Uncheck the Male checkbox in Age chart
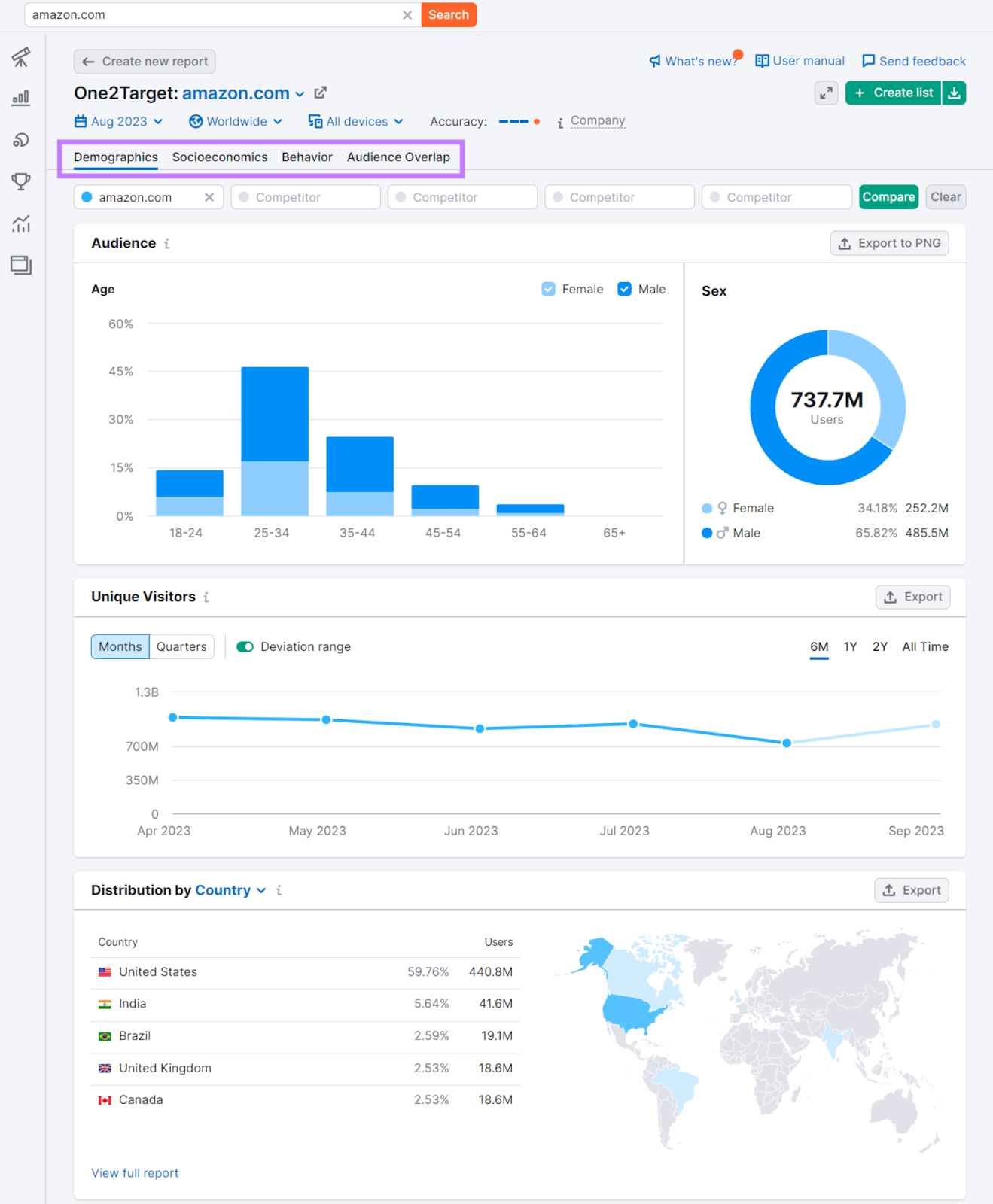Viewport: 993px width, 1204px height. pos(625,289)
